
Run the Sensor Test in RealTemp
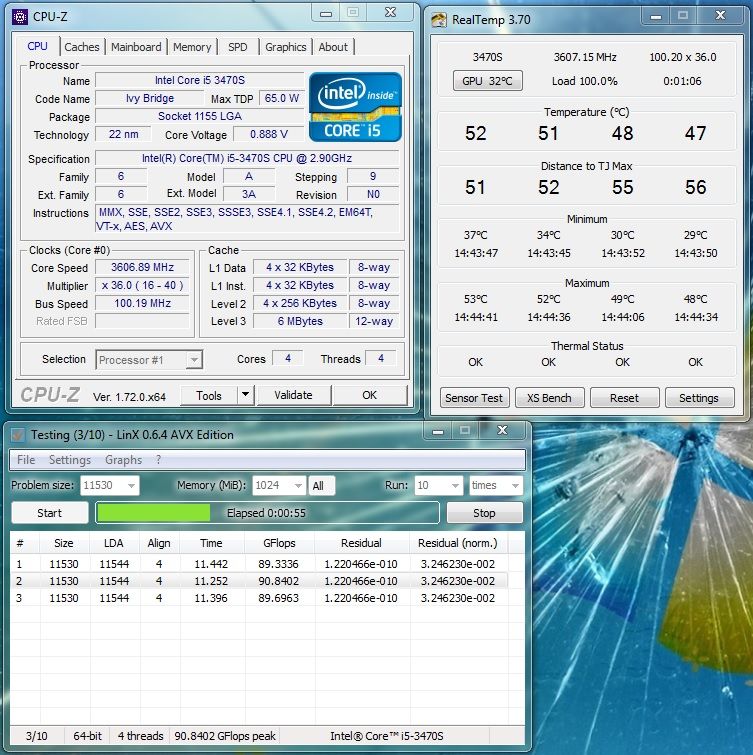(474, 398)
